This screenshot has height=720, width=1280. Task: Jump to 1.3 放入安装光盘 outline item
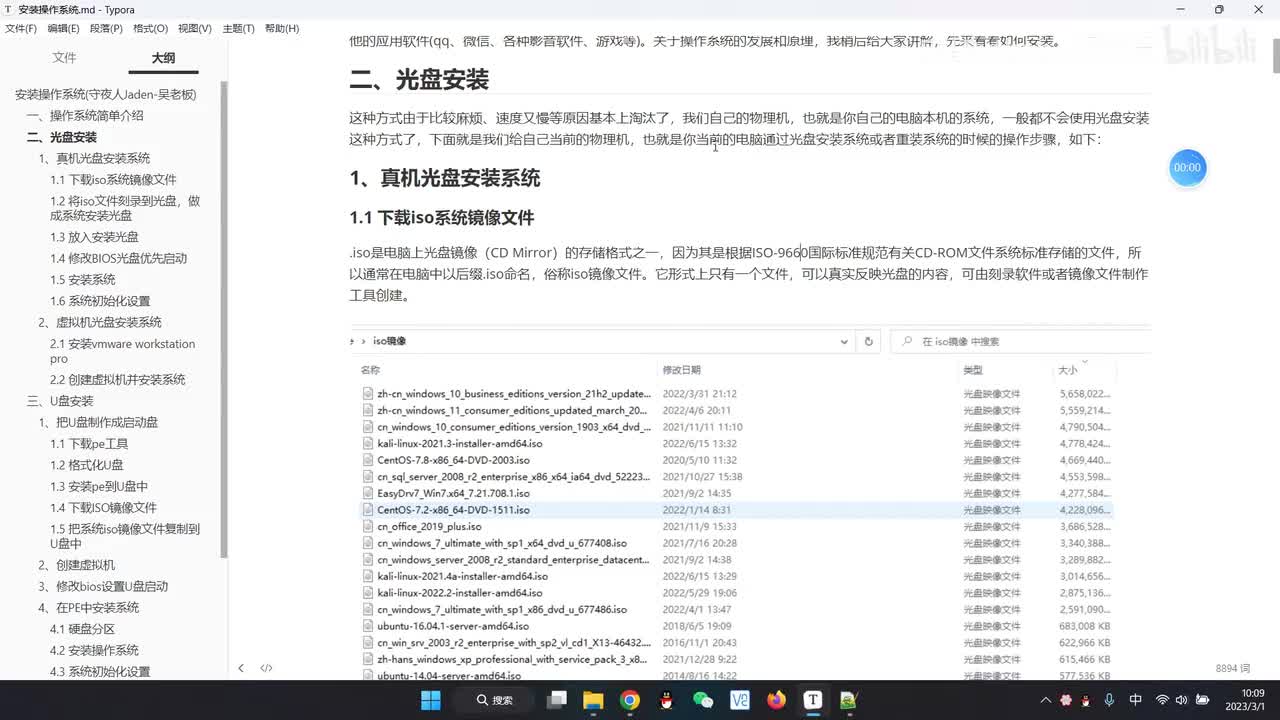point(94,237)
